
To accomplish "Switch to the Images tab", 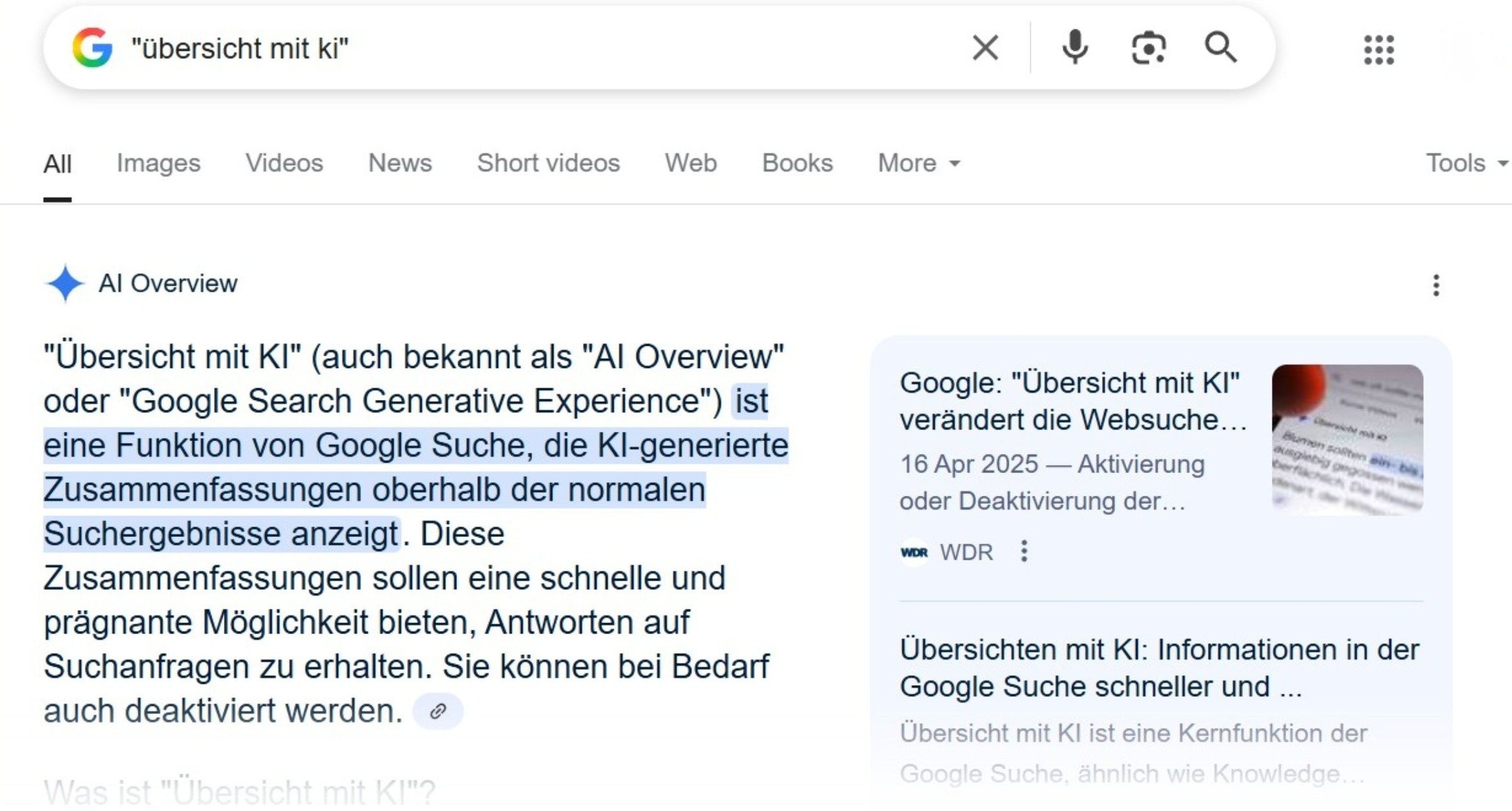I will [x=159, y=163].
